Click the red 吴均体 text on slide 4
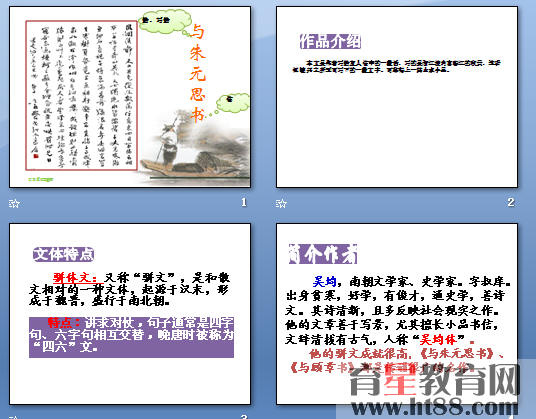The image size is (536, 419). (438, 340)
